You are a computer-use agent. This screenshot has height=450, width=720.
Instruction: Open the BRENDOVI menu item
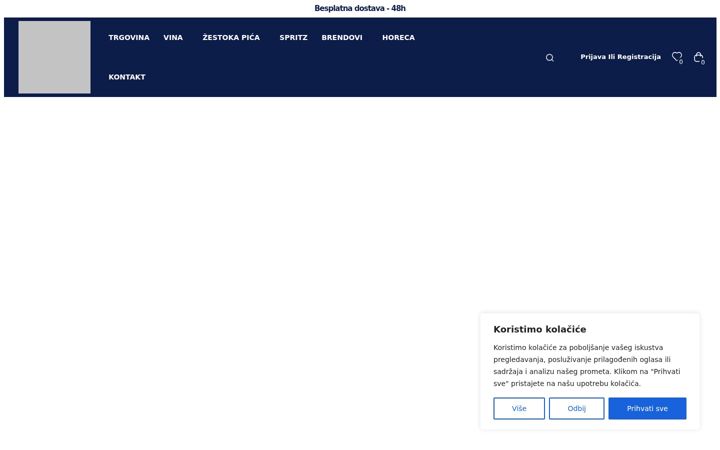coord(342,38)
